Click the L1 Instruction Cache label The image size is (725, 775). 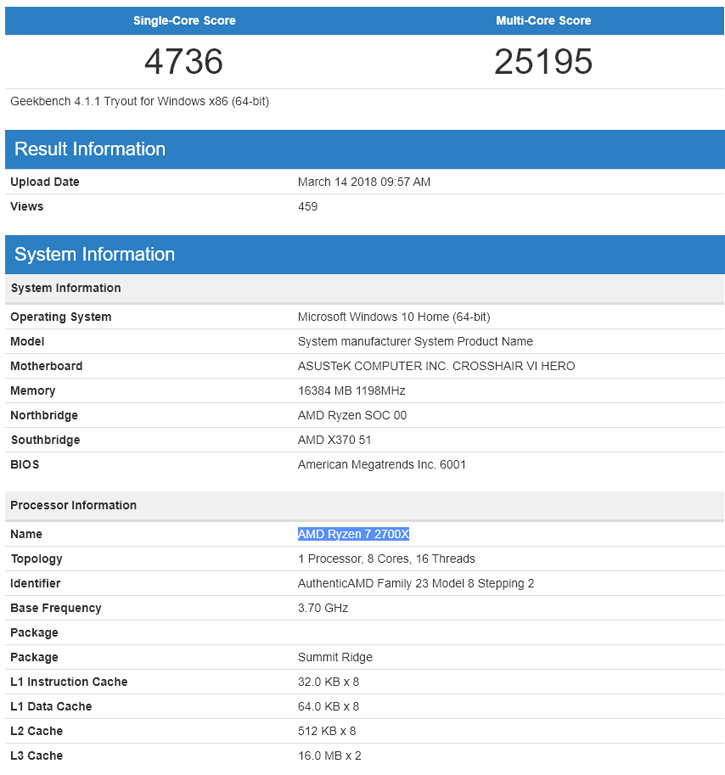[69, 682]
